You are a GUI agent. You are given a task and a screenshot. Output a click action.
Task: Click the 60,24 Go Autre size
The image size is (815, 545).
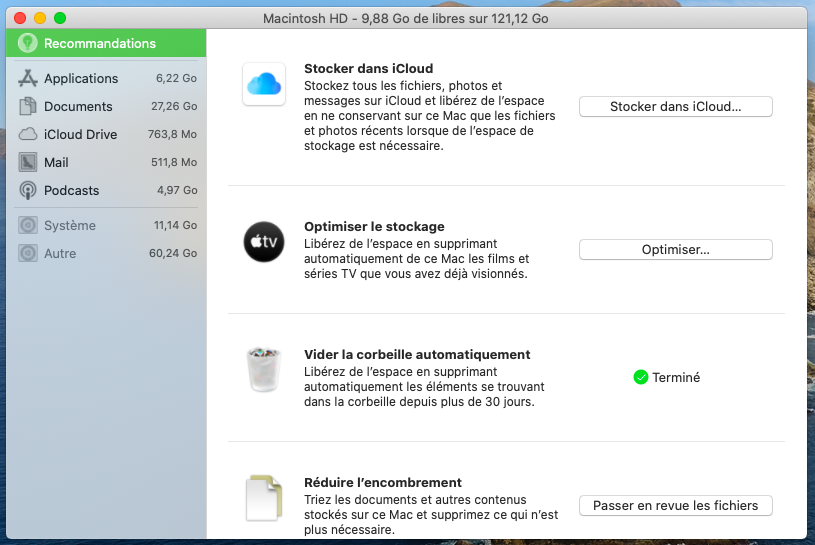[x=173, y=254]
